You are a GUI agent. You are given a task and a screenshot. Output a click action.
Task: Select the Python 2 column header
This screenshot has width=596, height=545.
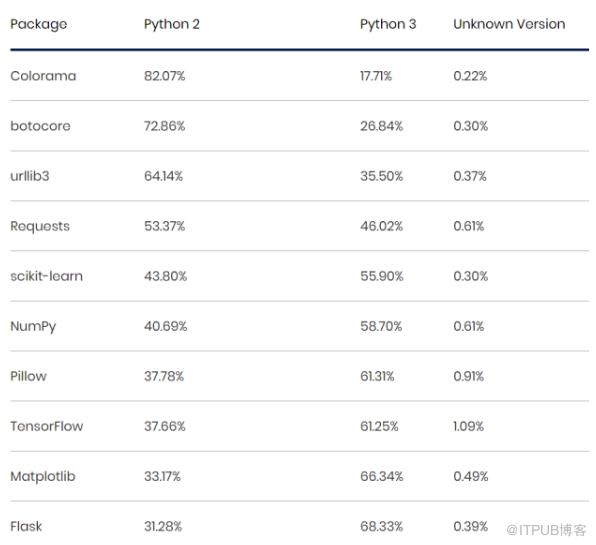pos(171,24)
